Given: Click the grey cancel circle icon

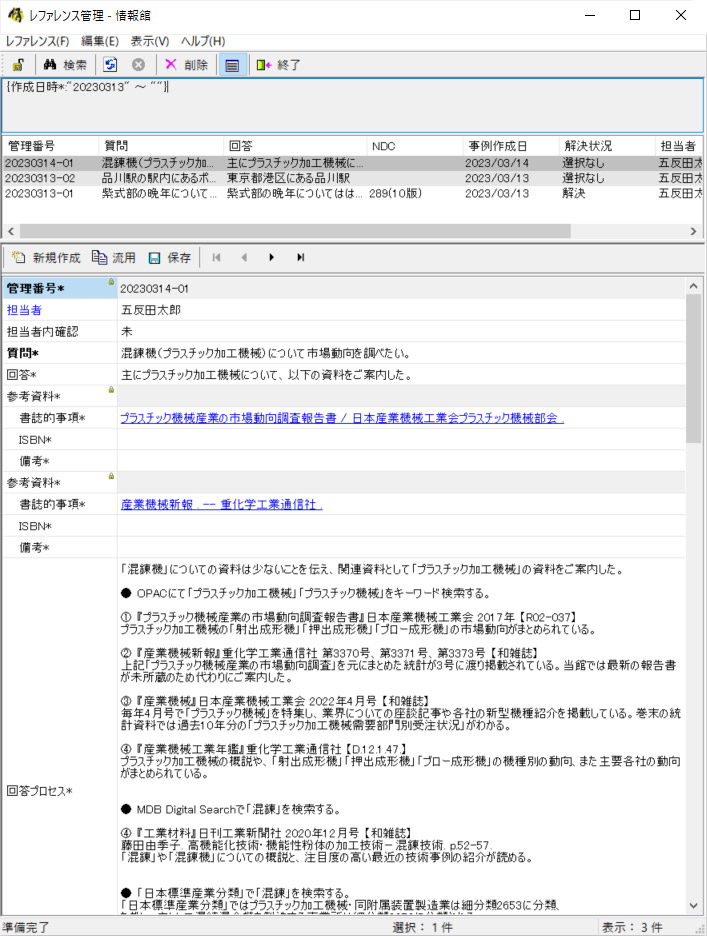Looking at the screenshot, I should coord(138,64).
